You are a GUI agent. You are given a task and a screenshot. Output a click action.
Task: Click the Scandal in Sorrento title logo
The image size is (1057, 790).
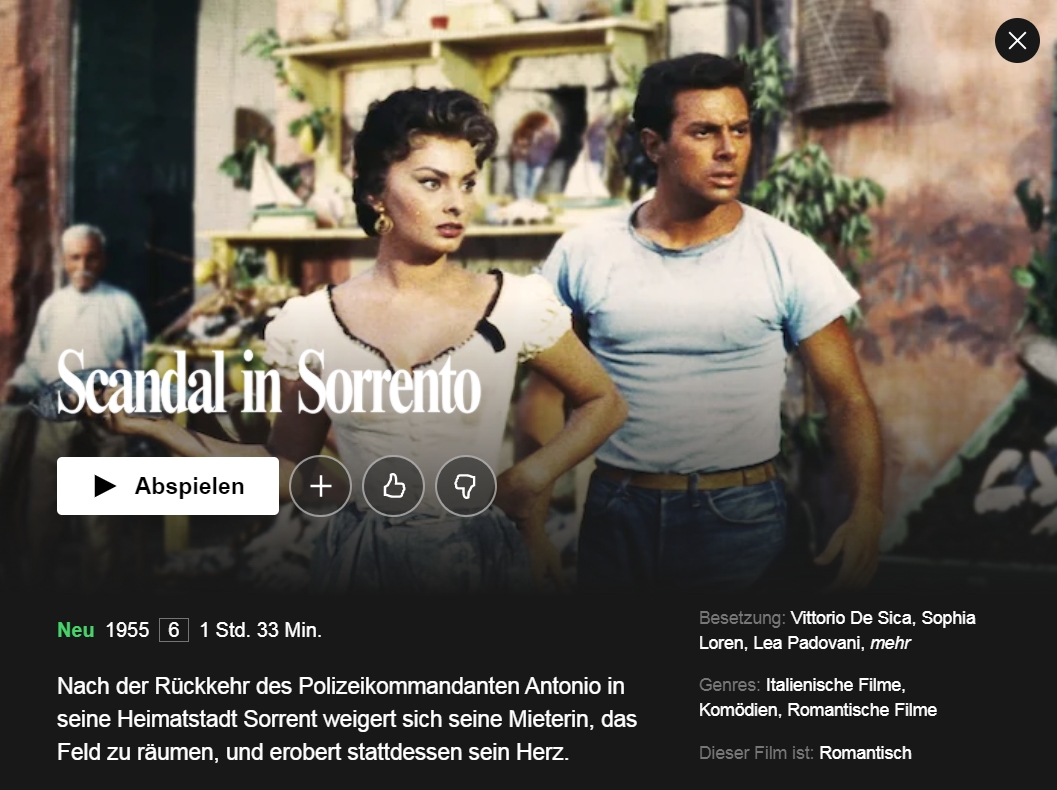(269, 382)
